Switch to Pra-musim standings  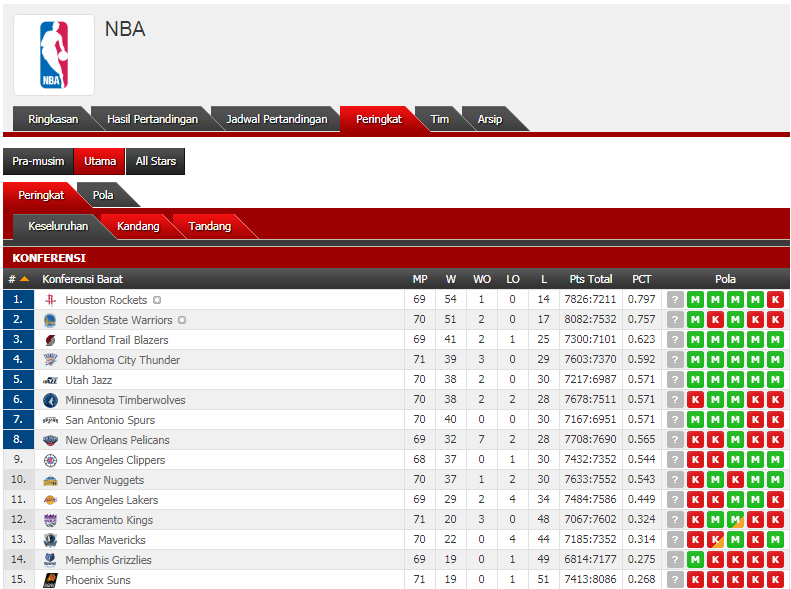click(38, 161)
